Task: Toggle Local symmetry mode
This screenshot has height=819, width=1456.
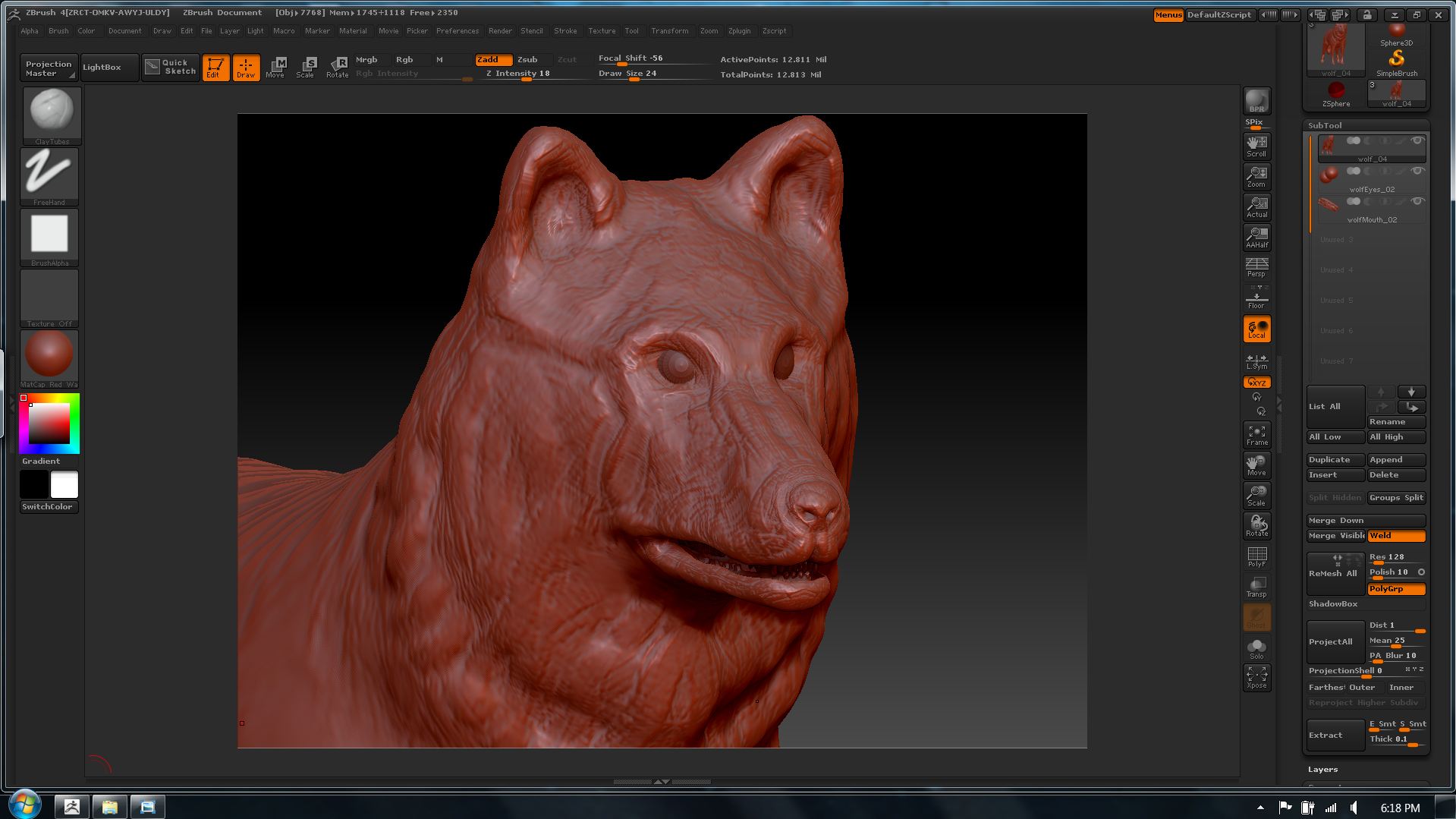Action: tap(1256, 329)
